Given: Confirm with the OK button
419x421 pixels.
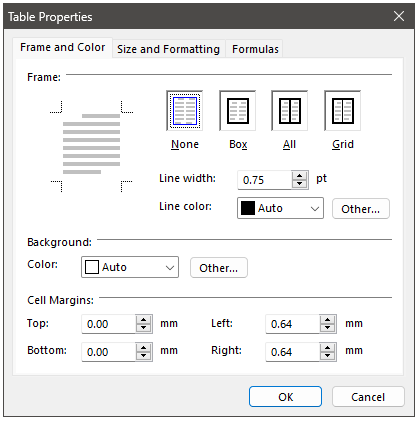Looking at the screenshot, I should click(x=285, y=397).
